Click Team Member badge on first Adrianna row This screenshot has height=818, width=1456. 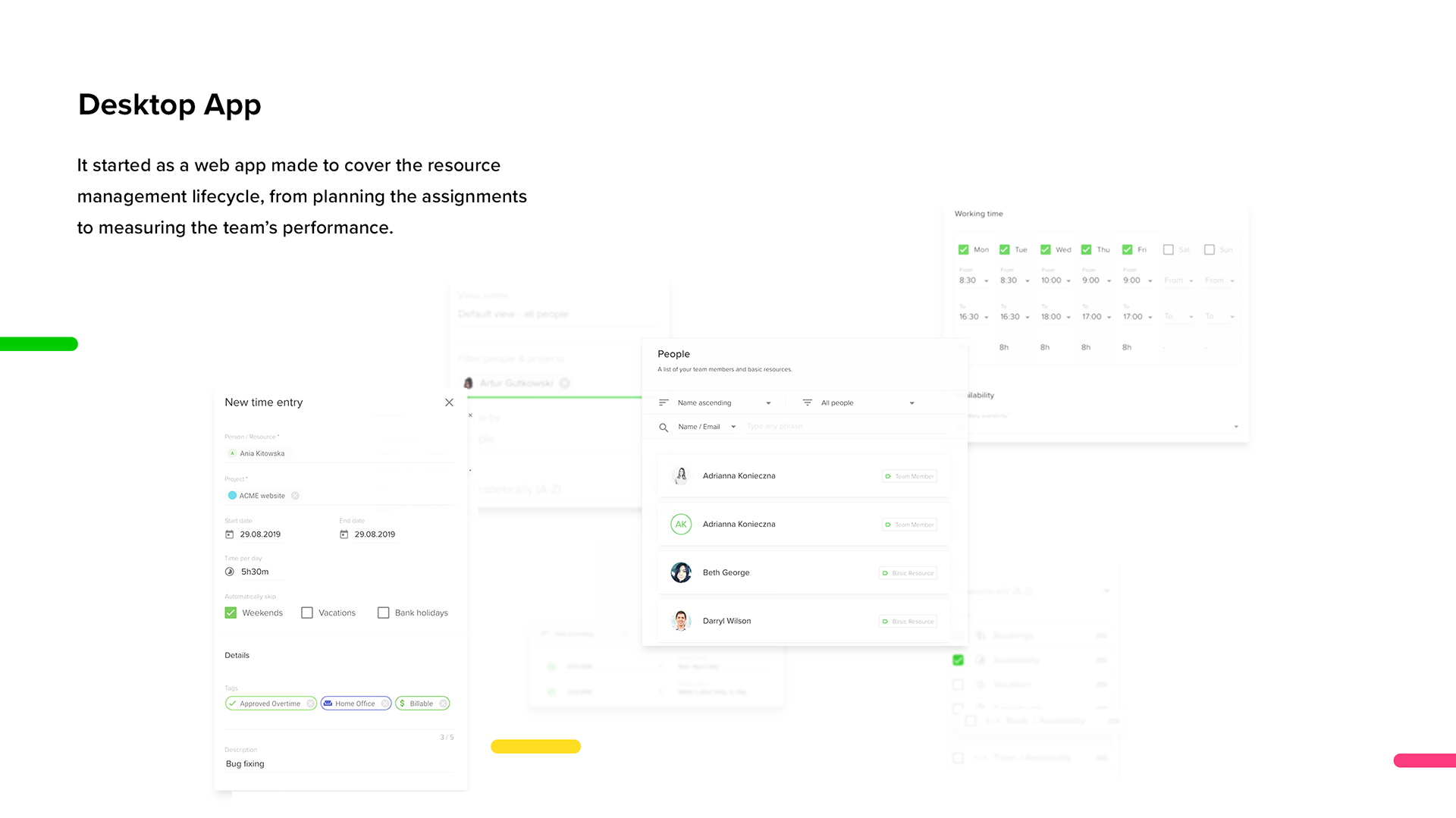[x=909, y=476]
